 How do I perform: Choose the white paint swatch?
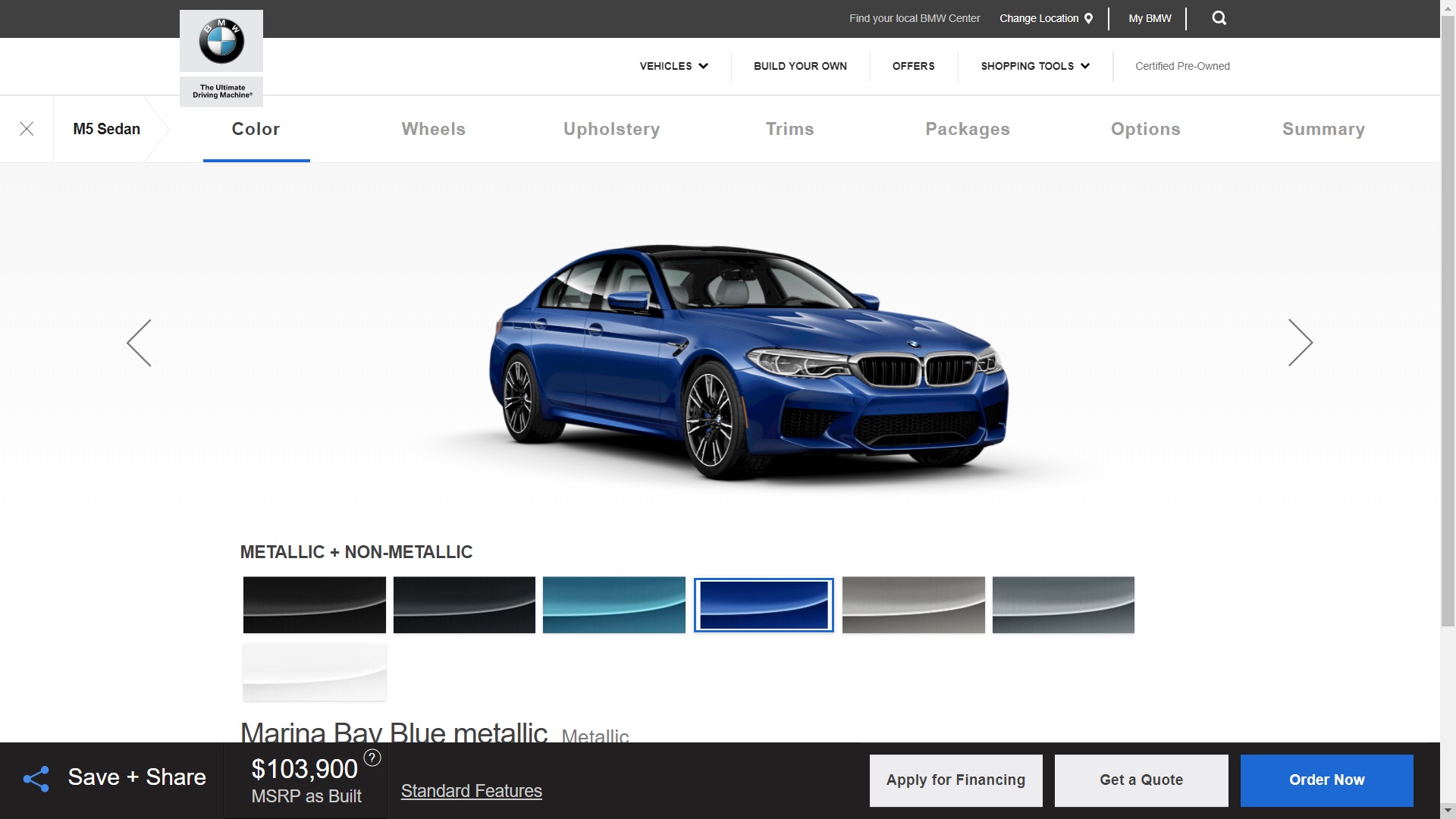[x=314, y=672]
